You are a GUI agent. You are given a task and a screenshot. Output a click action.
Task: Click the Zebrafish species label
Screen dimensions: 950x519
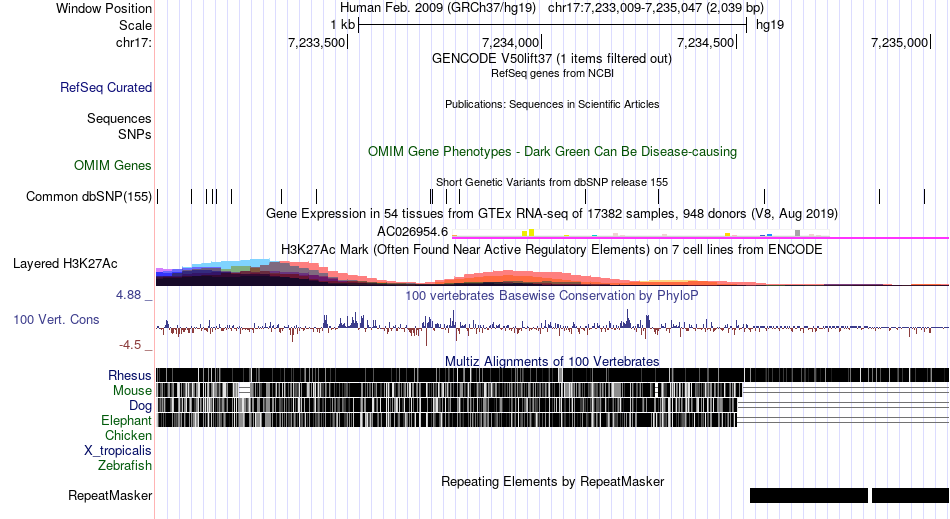coord(125,466)
